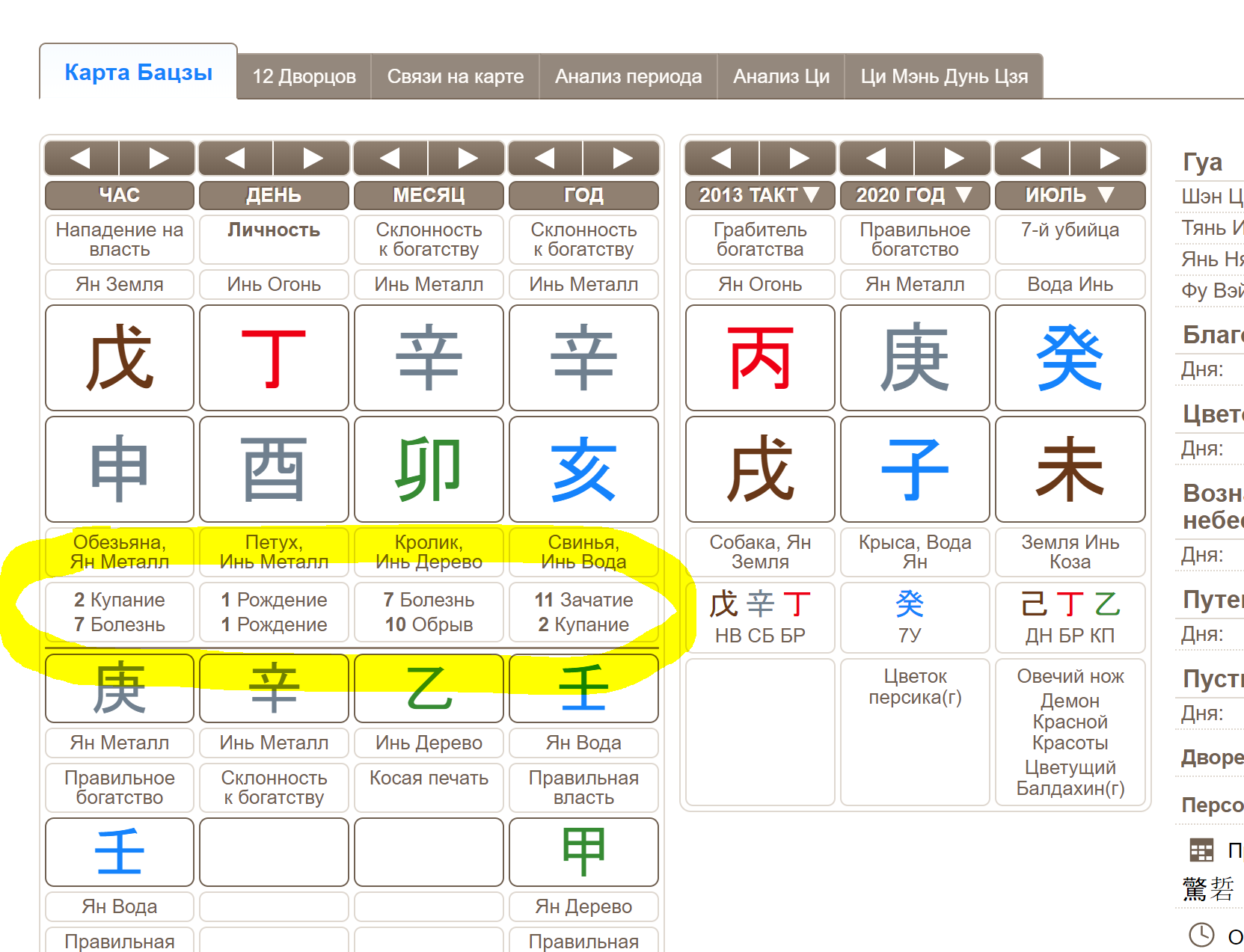Image resolution: width=1244 pixels, height=952 pixels.
Task: Open the 2020 ГОД dropdown
Action: pos(914,195)
